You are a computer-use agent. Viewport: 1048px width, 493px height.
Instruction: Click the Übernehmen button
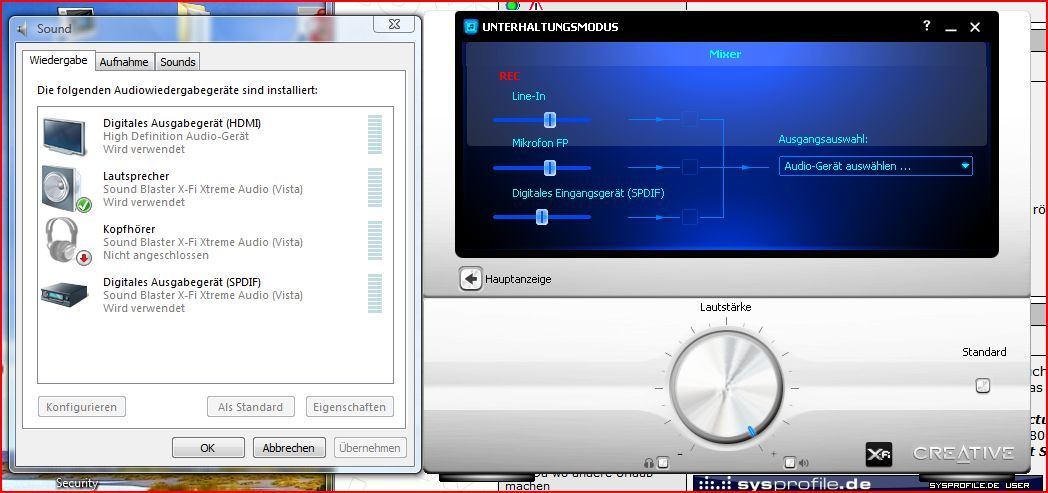370,448
